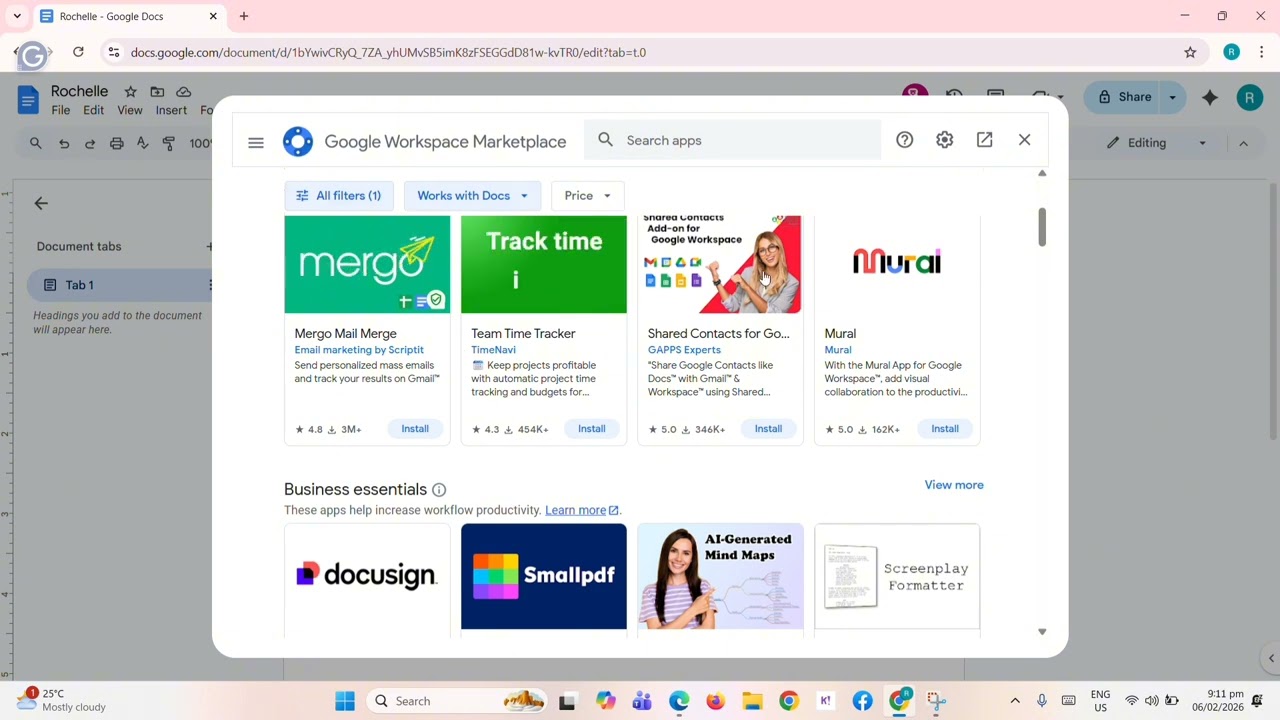Click the Google Workspace Marketplace logo
Image resolution: width=1280 pixels, height=720 pixels.
(298, 141)
